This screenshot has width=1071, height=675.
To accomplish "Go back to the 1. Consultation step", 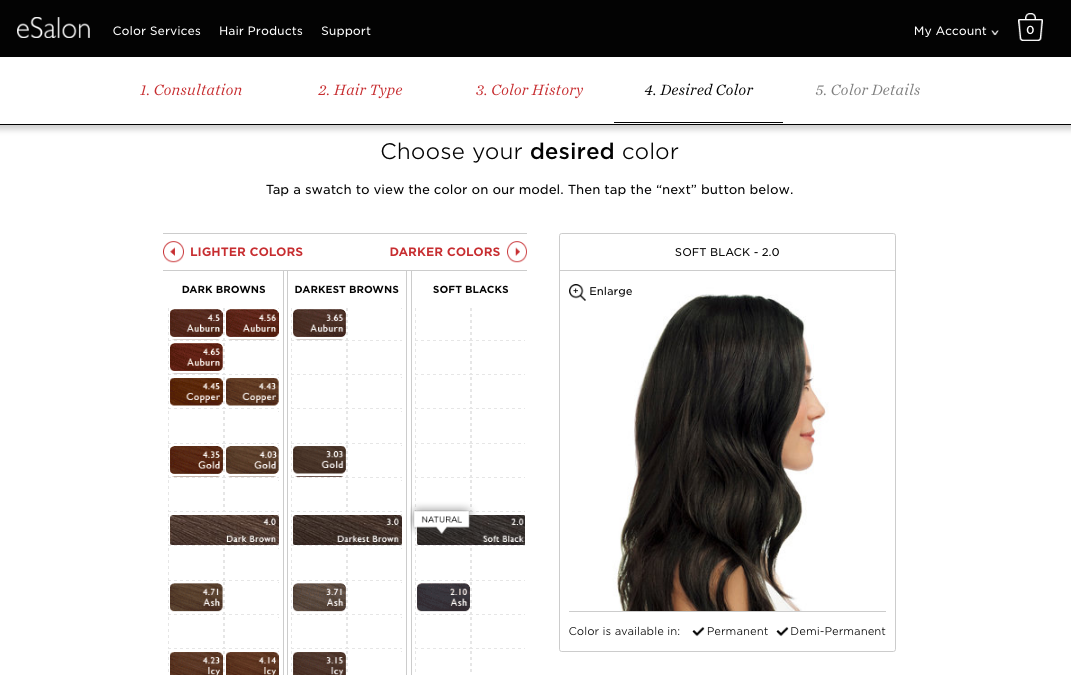I will tap(191, 90).
